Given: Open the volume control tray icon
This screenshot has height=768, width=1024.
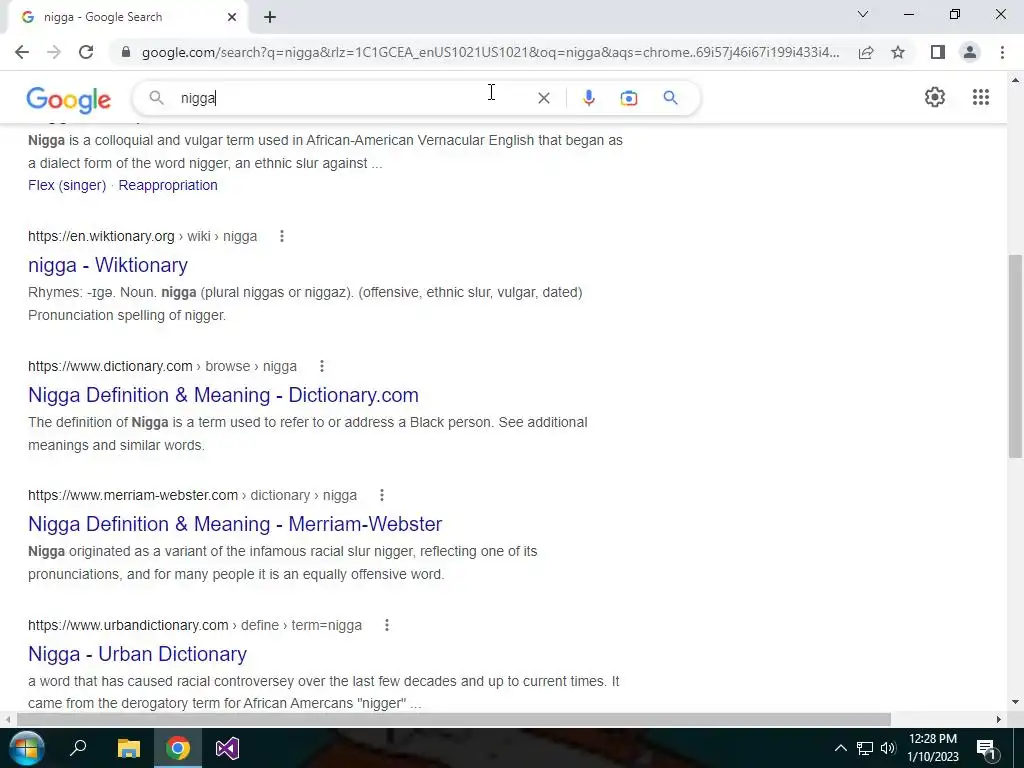Looking at the screenshot, I should tap(888, 748).
